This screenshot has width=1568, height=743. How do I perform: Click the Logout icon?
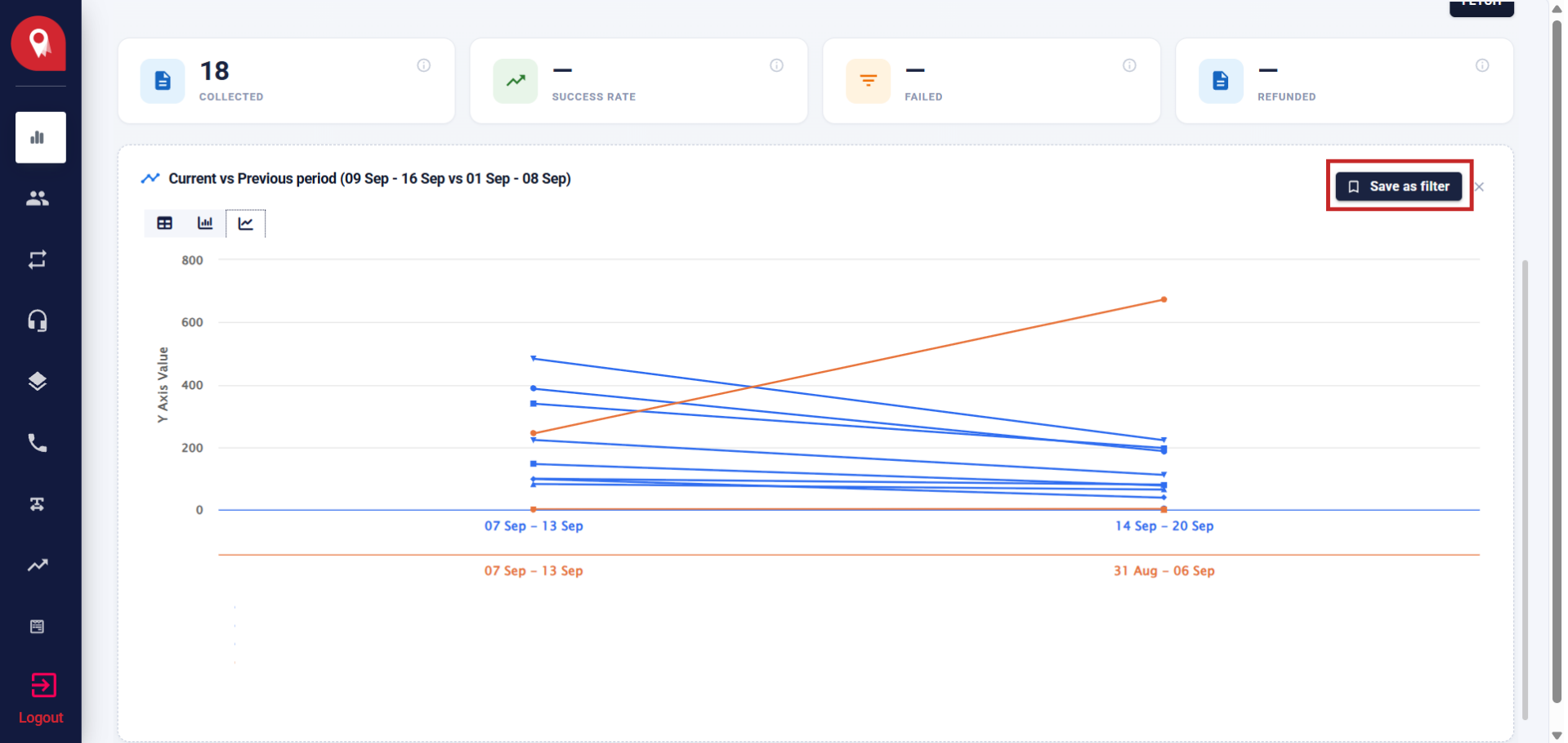43,685
